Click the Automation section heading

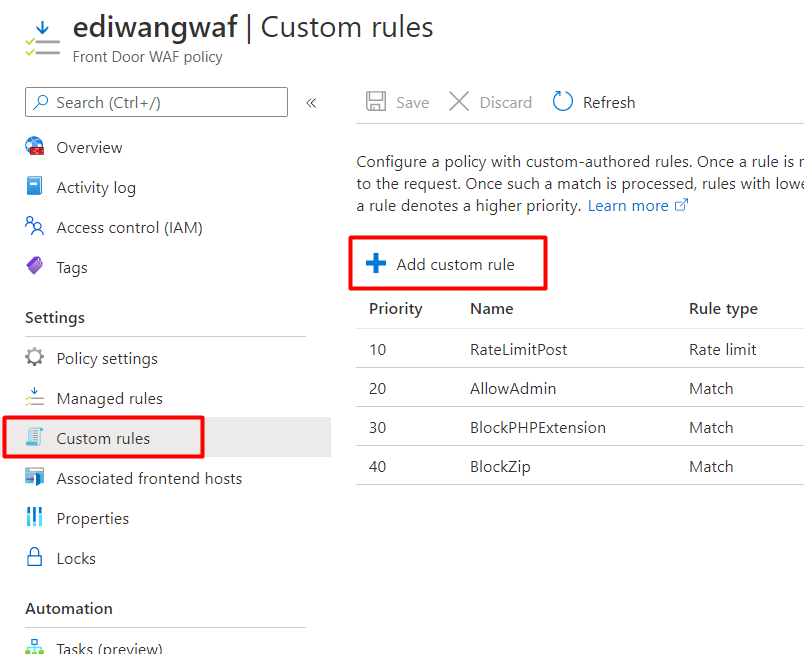pyautogui.click(x=69, y=608)
